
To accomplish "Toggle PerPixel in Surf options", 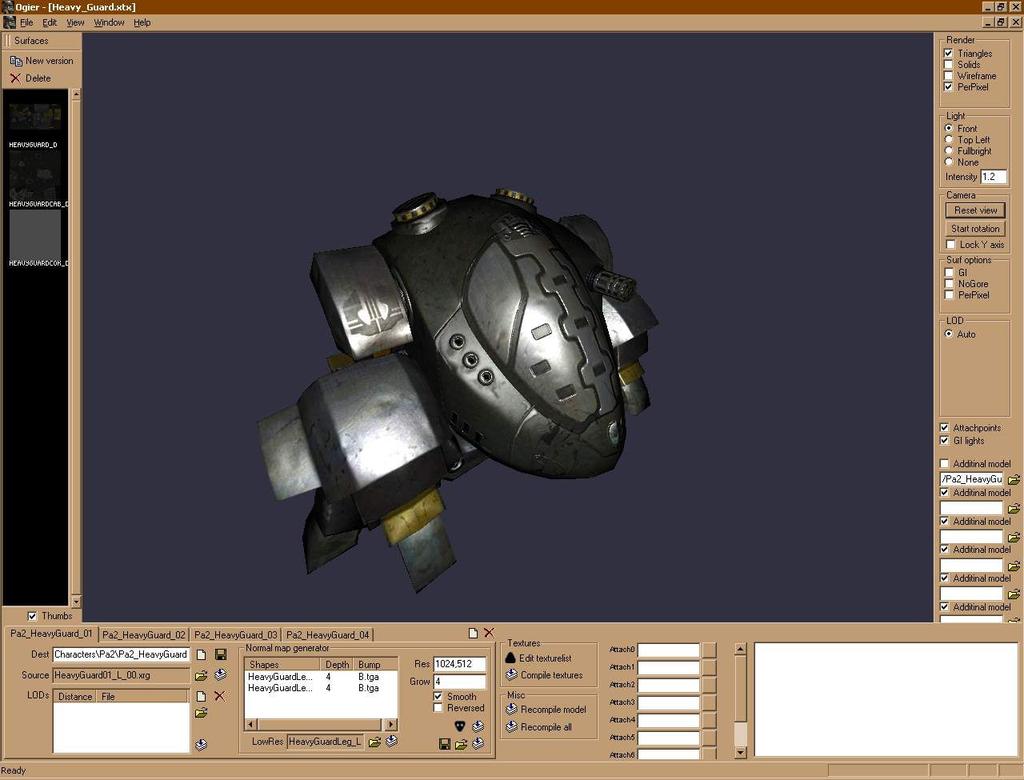I will click(x=950, y=295).
